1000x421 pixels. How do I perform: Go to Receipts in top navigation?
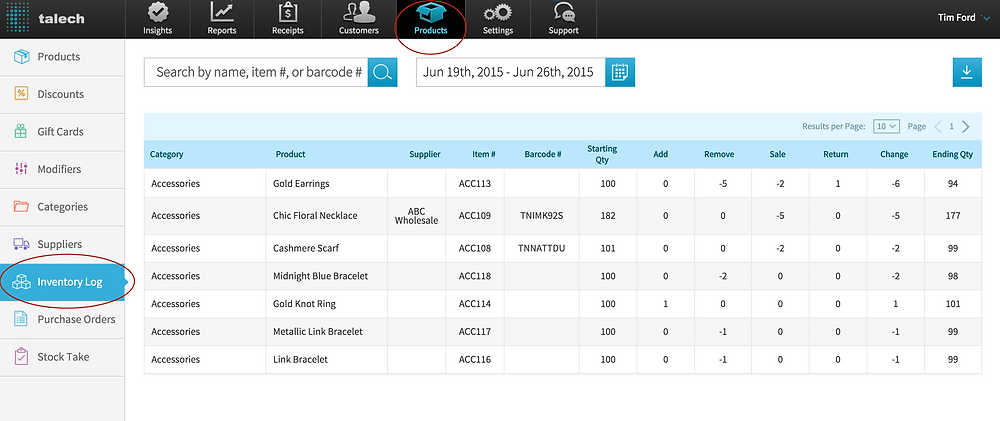tap(288, 19)
